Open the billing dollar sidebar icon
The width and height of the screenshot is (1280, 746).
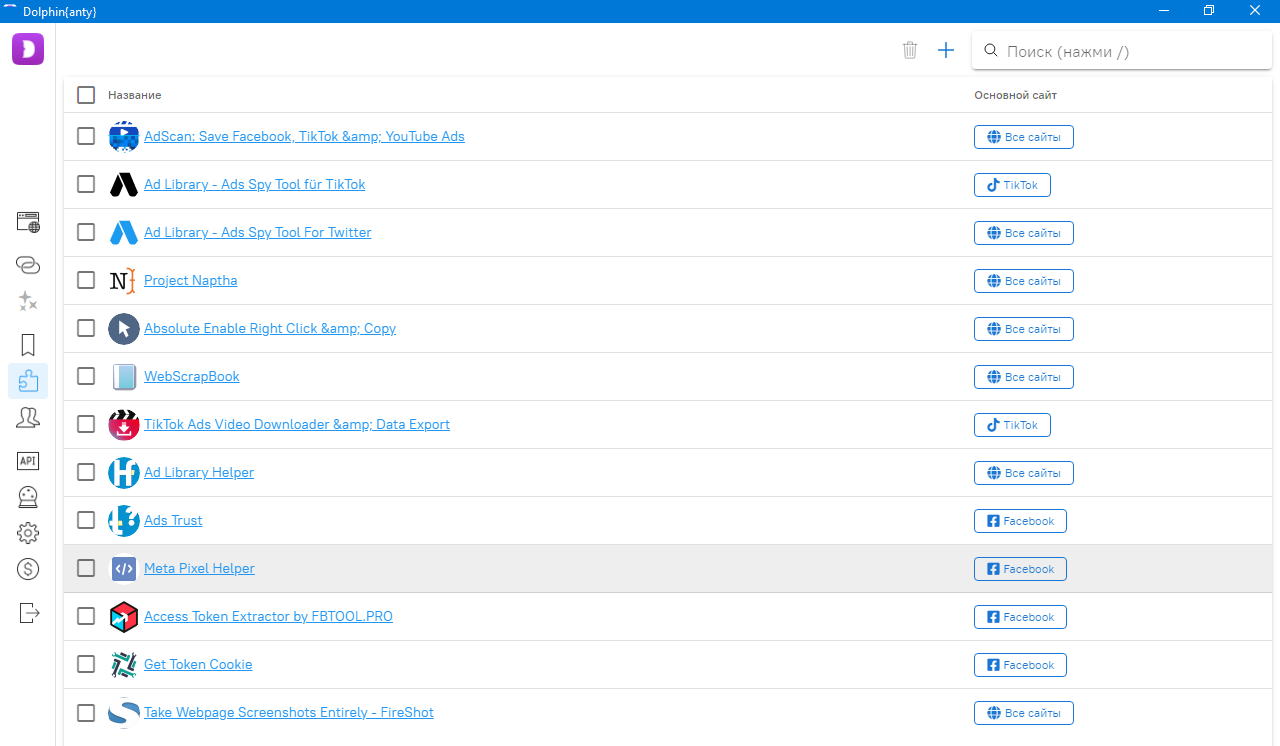(x=28, y=569)
